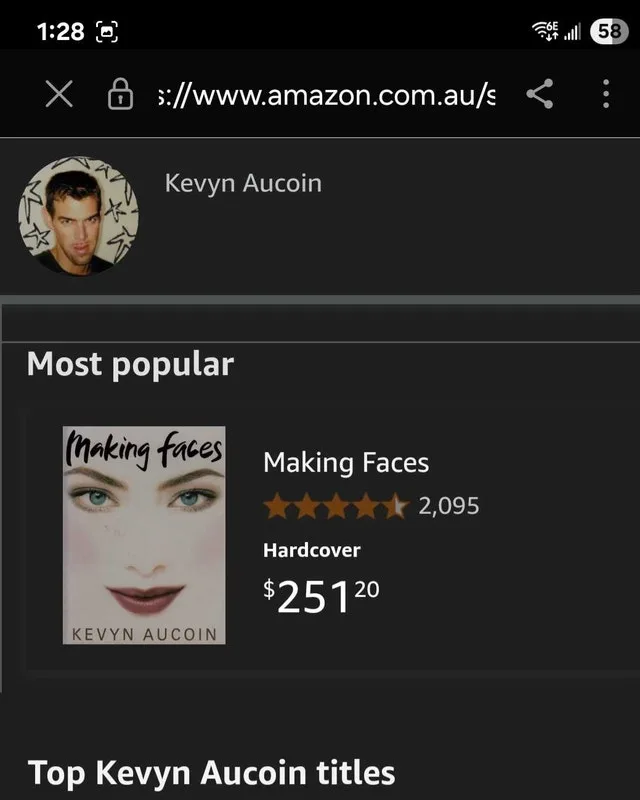Tap the X to close the browser tab
This screenshot has height=800, width=640.
pyautogui.click(x=59, y=95)
